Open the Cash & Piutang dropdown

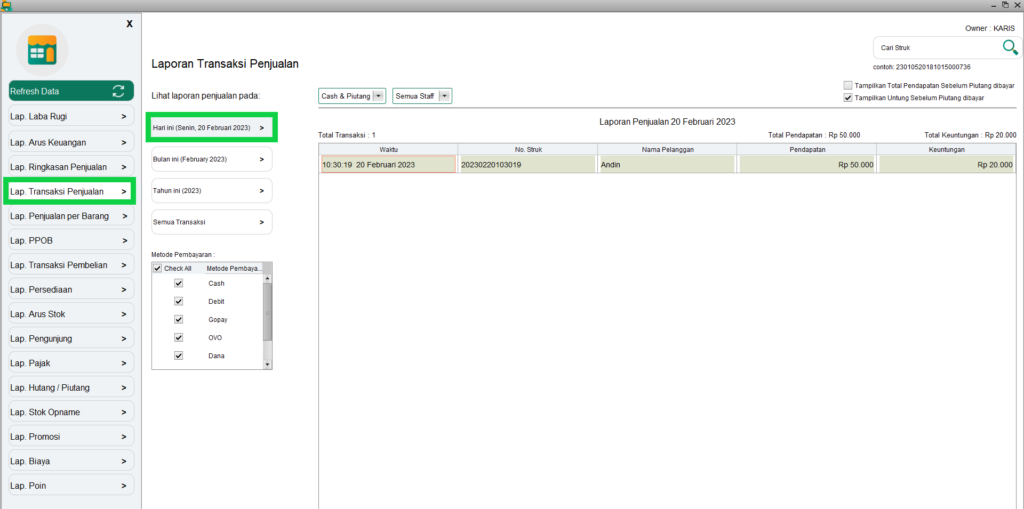pos(378,96)
